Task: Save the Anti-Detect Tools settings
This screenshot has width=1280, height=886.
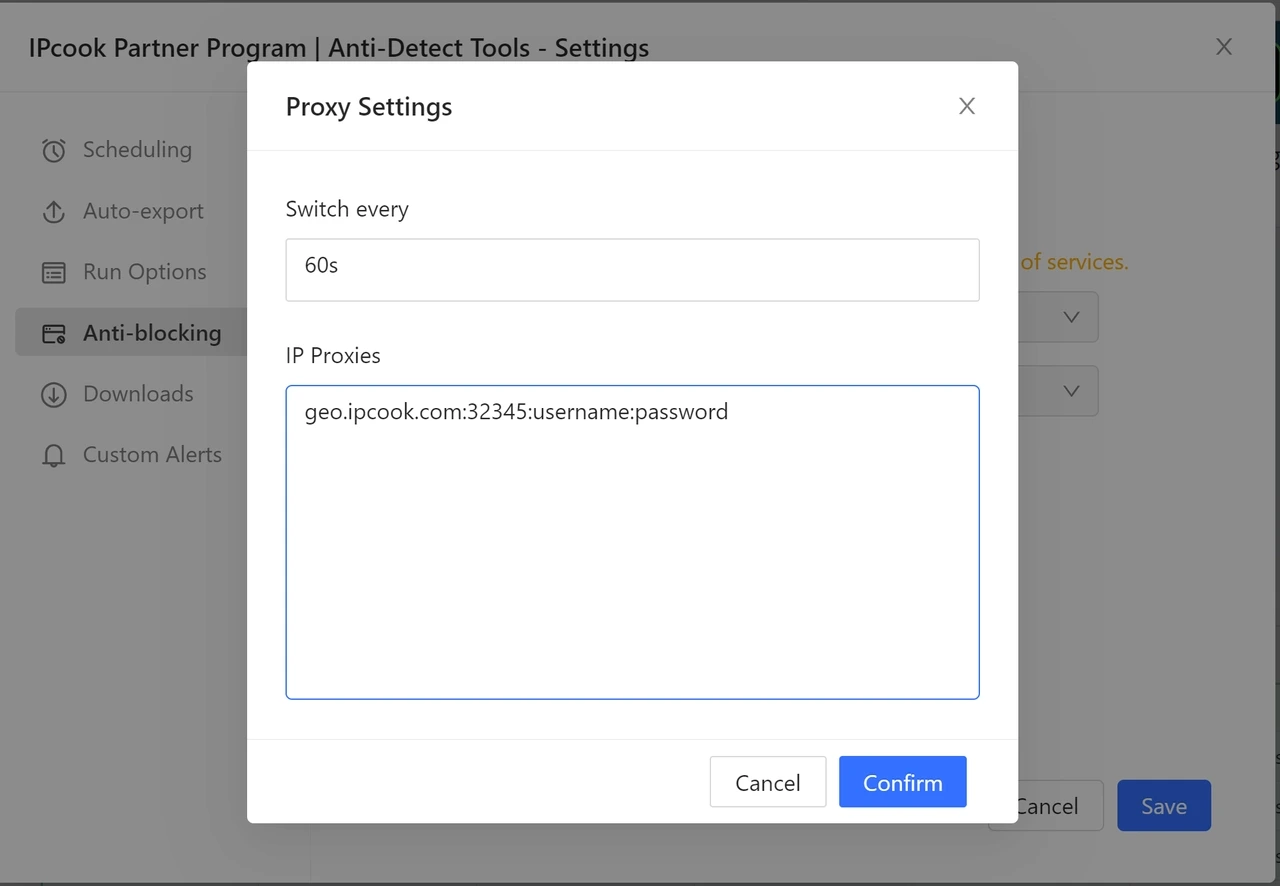Action: (1163, 805)
